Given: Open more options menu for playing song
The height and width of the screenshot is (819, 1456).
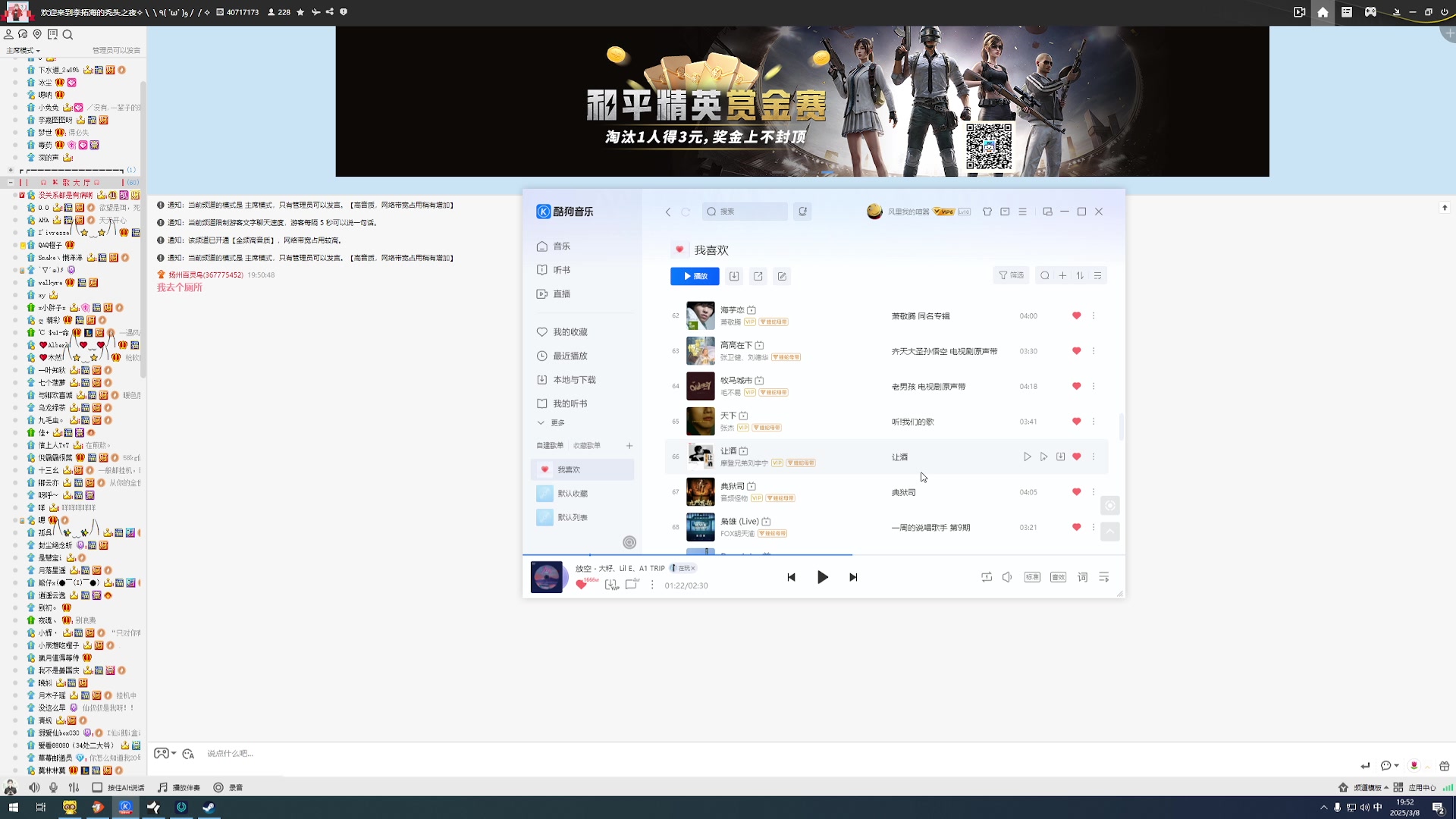Looking at the screenshot, I should point(652,585).
